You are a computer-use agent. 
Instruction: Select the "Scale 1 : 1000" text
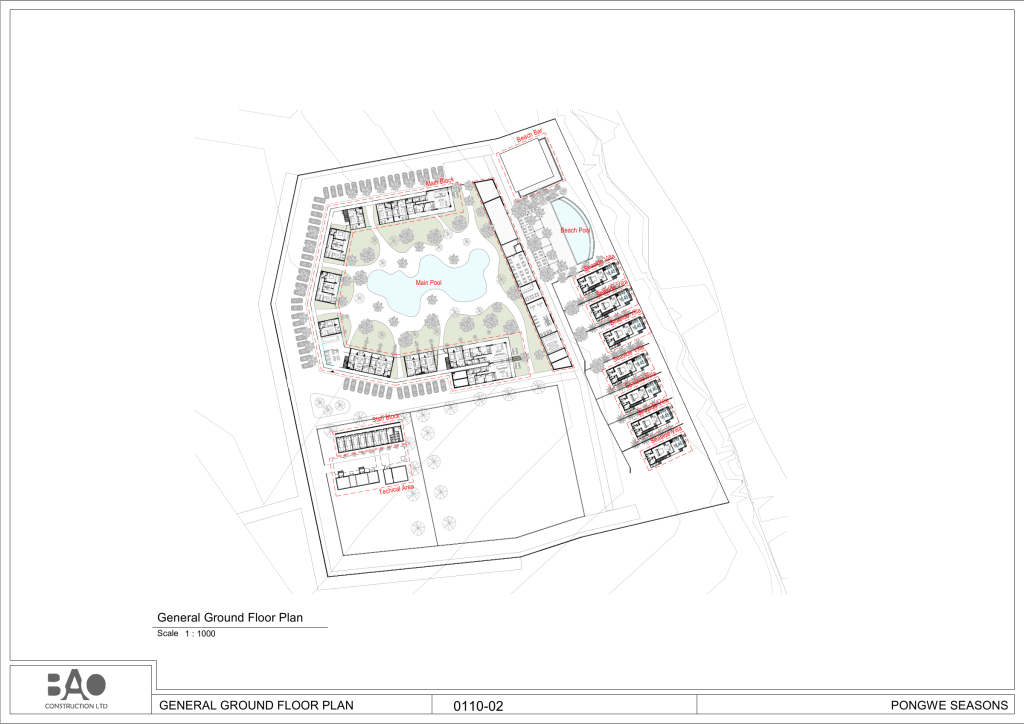[x=186, y=633]
